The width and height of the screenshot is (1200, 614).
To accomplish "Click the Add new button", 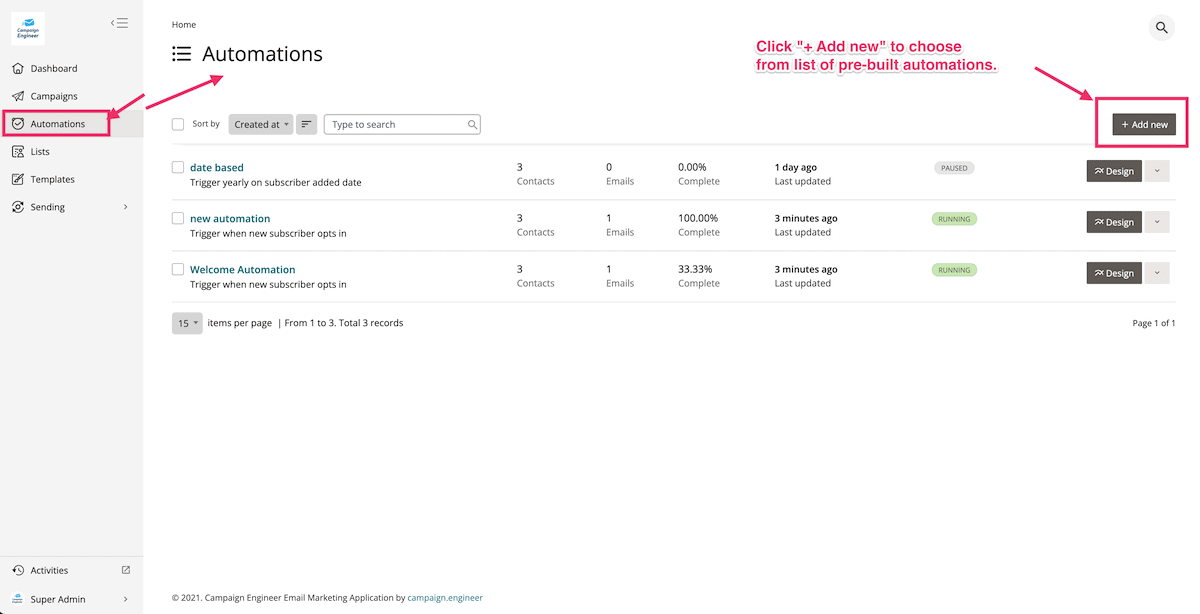I will coord(1144,125).
